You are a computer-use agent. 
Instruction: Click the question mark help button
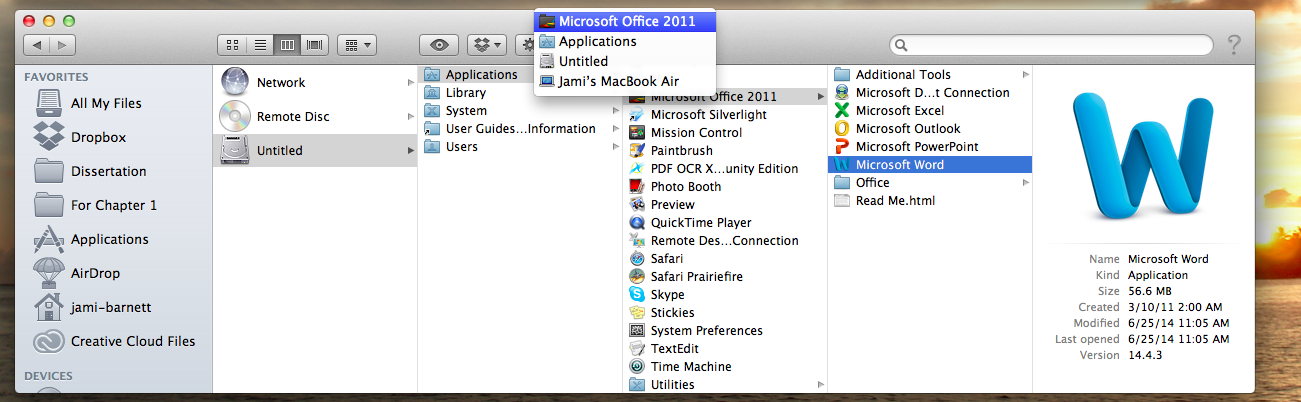[x=1235, y=45]
